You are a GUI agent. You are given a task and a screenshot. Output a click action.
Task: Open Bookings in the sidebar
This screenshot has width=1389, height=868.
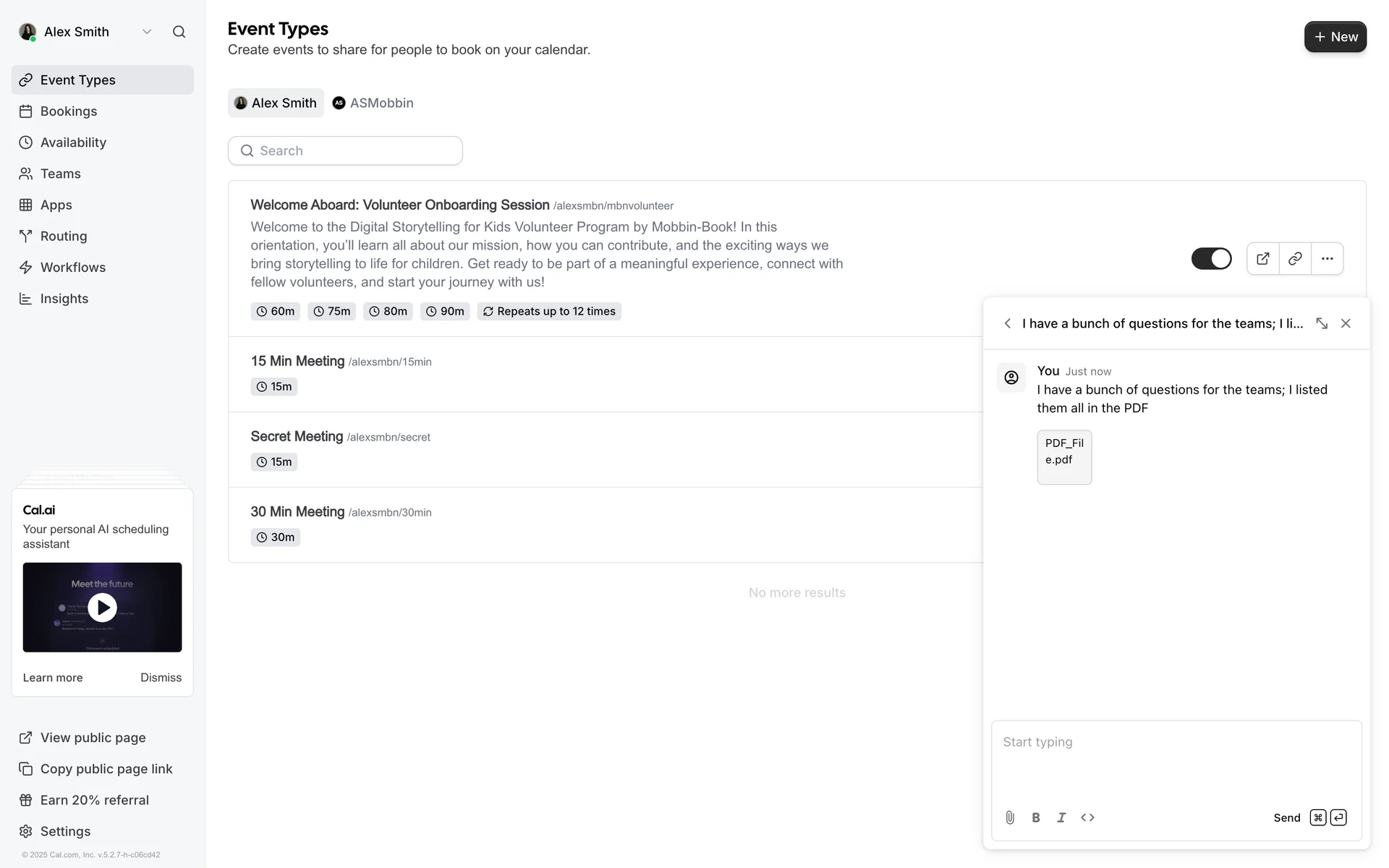69,111
